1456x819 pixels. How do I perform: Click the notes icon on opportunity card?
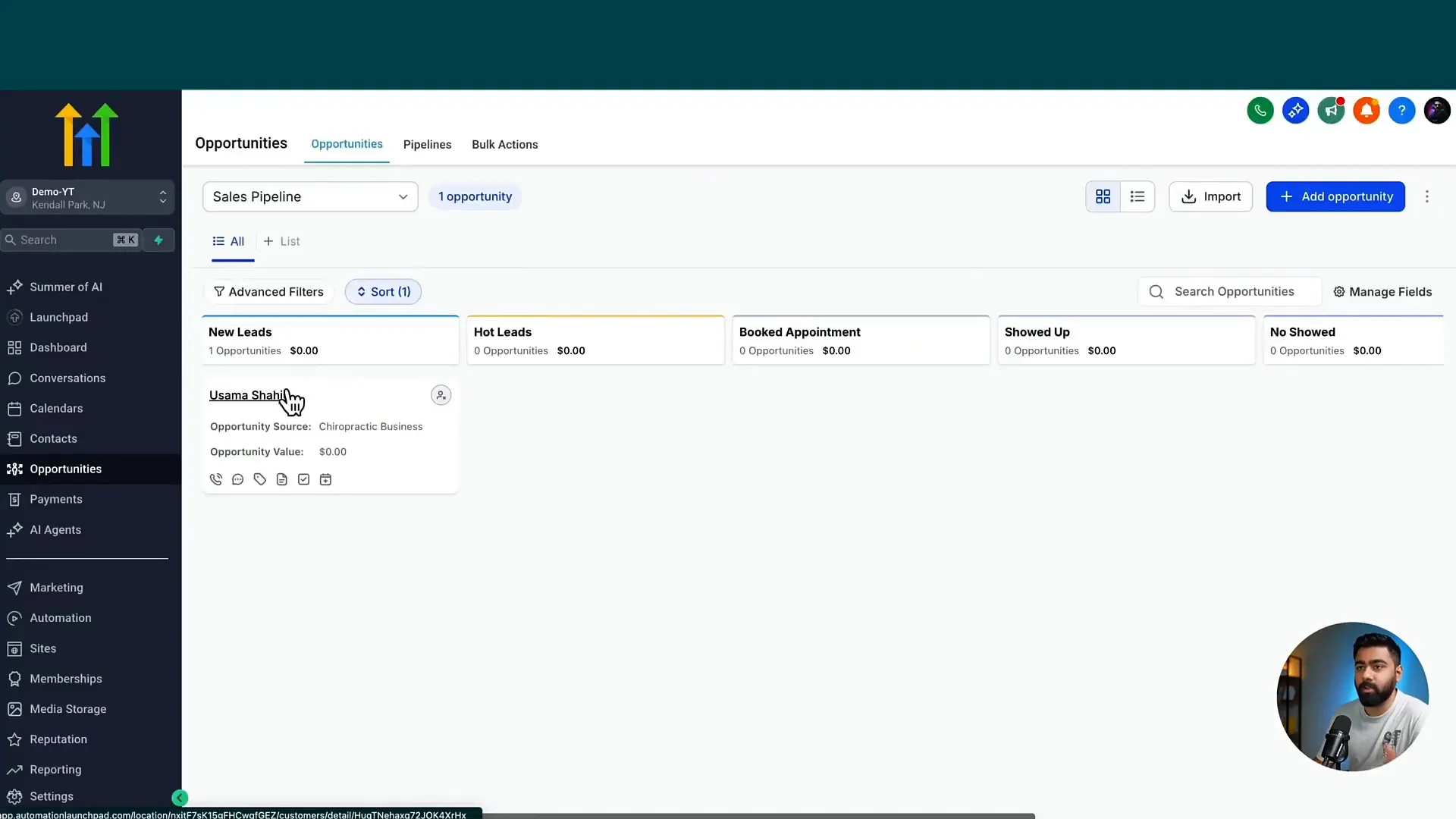[x=282, y=479]
